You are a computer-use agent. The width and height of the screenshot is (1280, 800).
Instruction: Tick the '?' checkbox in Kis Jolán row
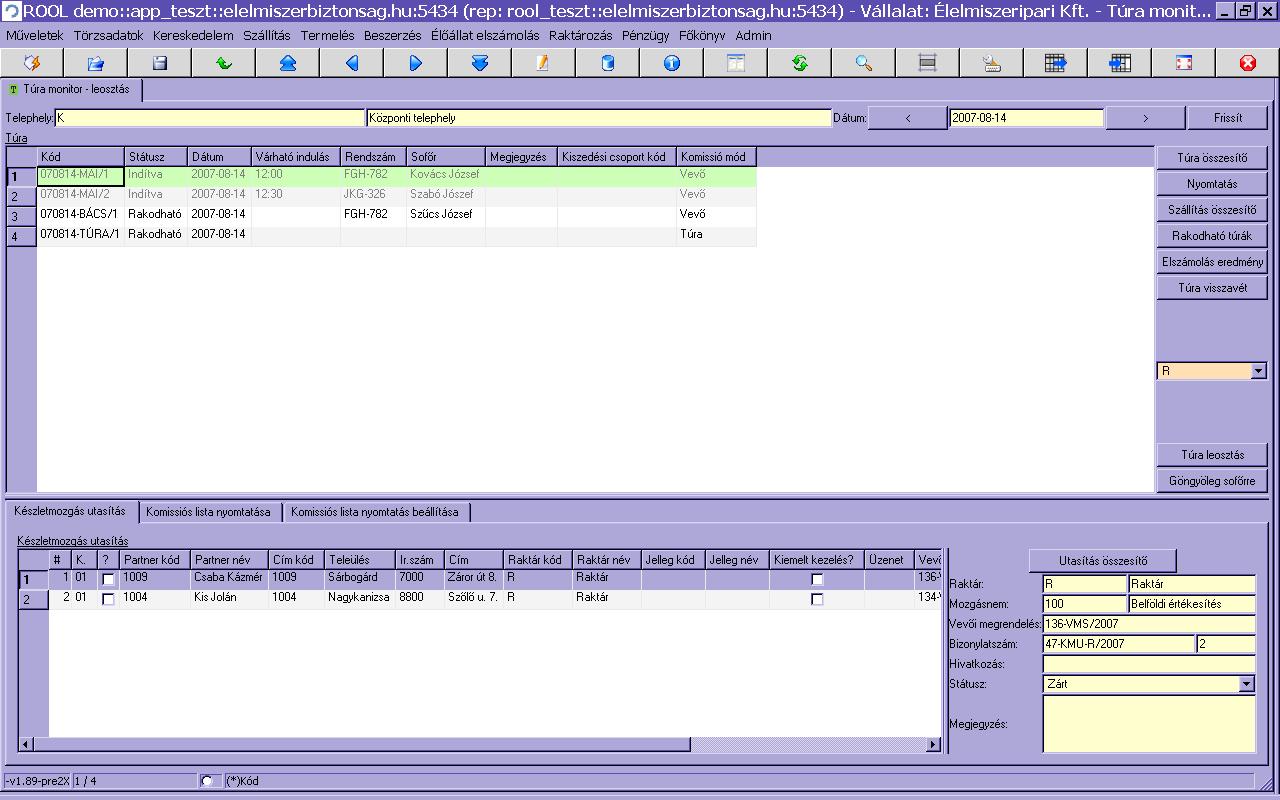[x=108, y=599]
